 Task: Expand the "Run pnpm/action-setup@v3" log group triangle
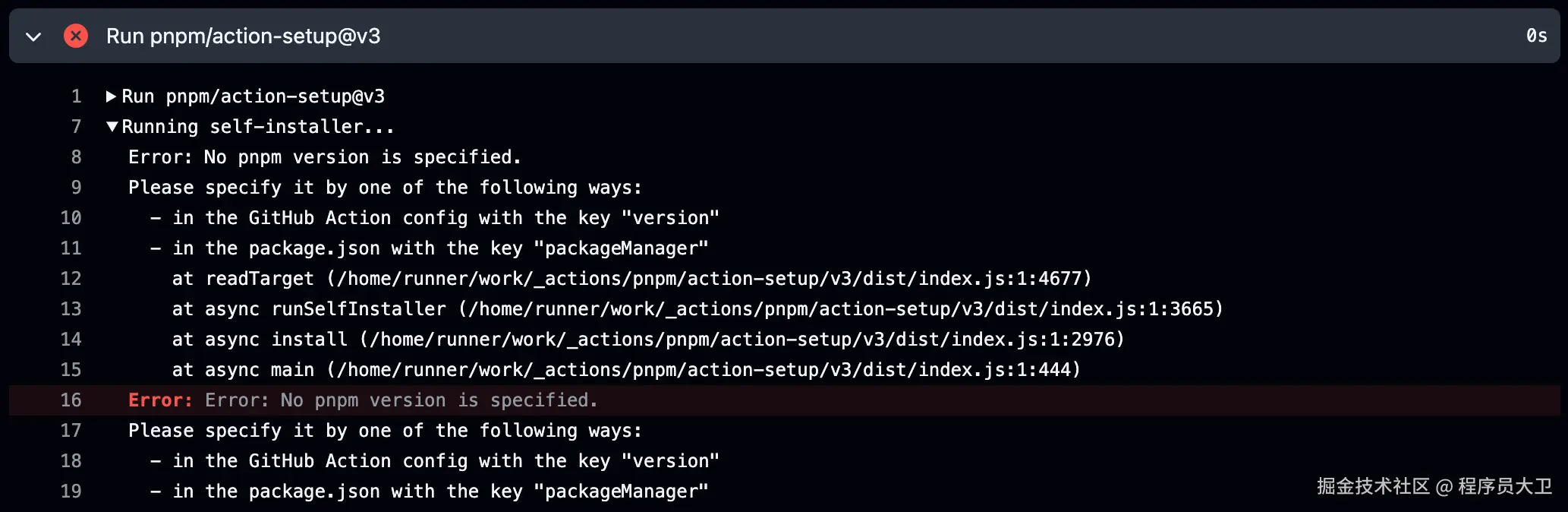[x=111, y=96]
